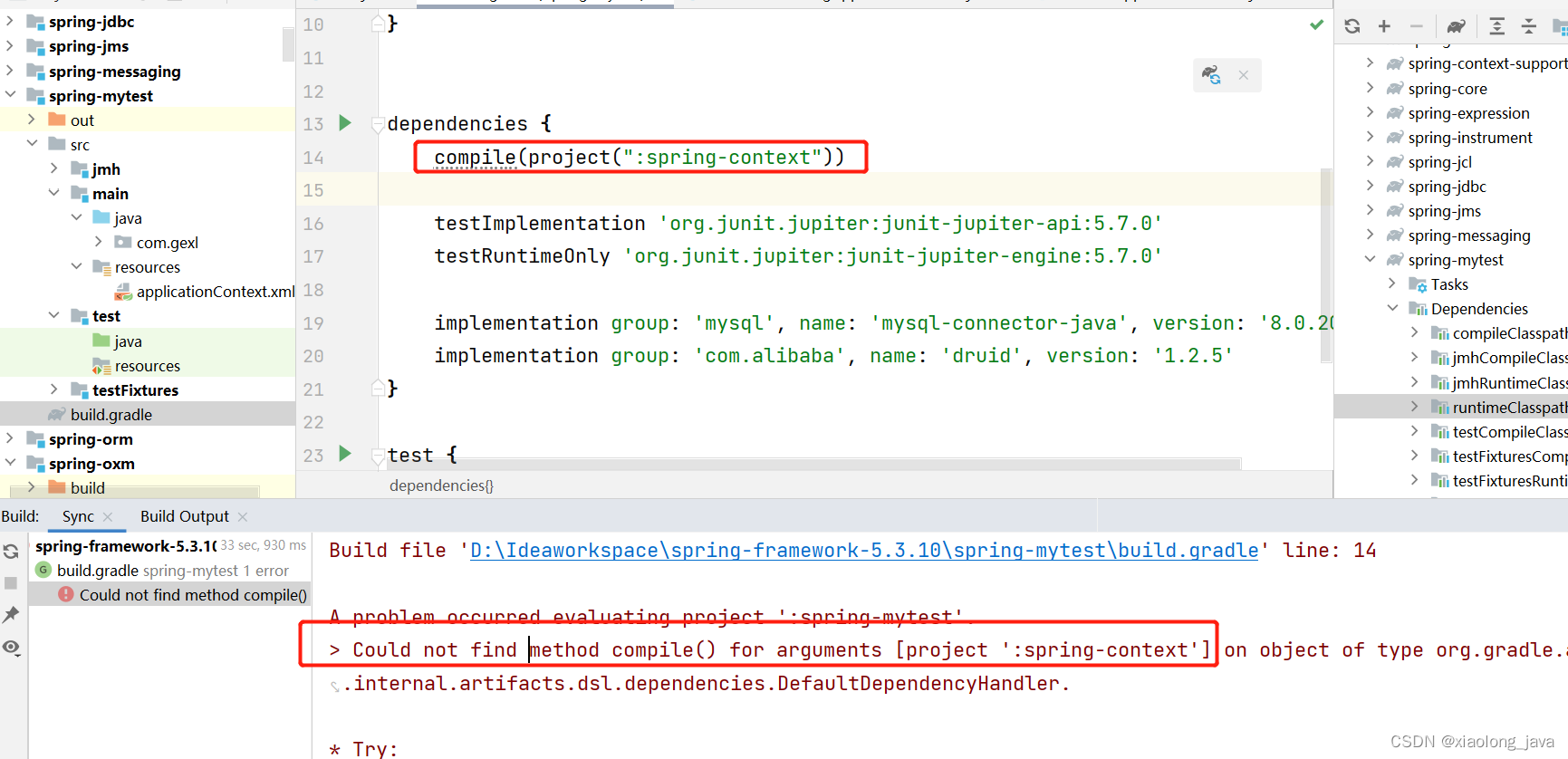Click the red error icon for compile()
The width and height of the screenshot is (1568, 759).
66,594
